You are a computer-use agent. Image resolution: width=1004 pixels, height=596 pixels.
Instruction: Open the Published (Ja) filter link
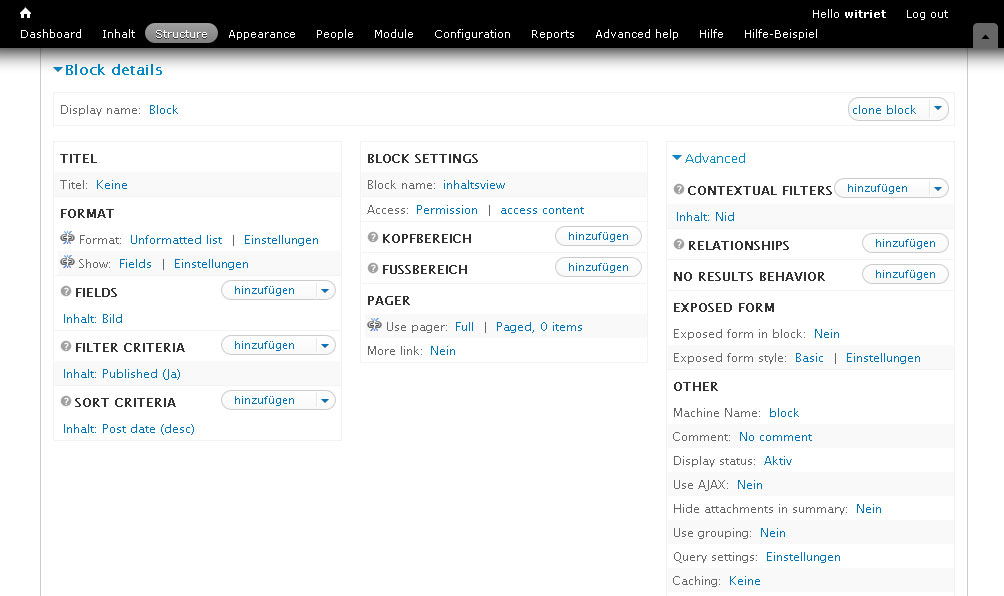tap(141, 374)
